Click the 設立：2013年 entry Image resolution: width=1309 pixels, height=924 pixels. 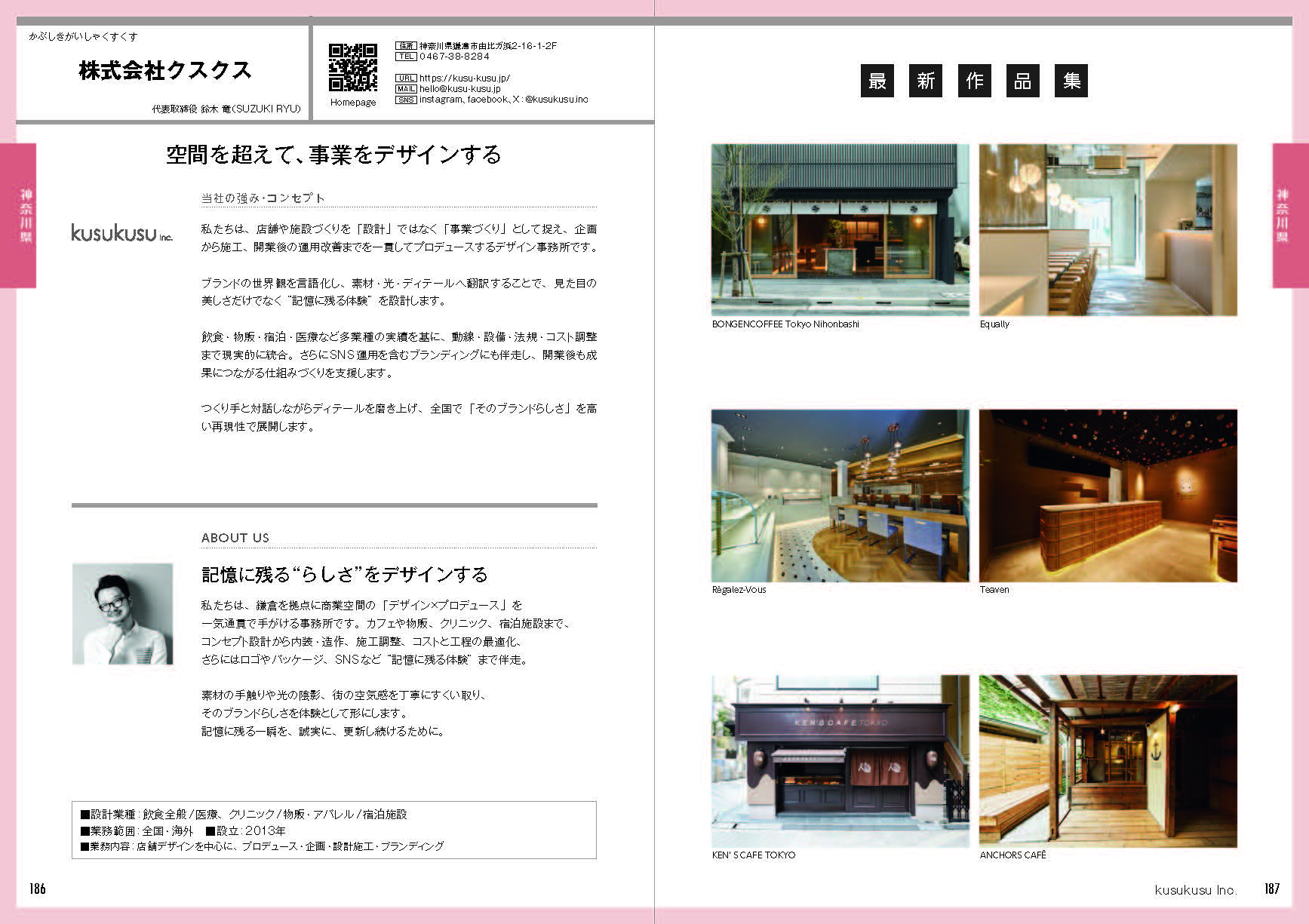point(246,830)
